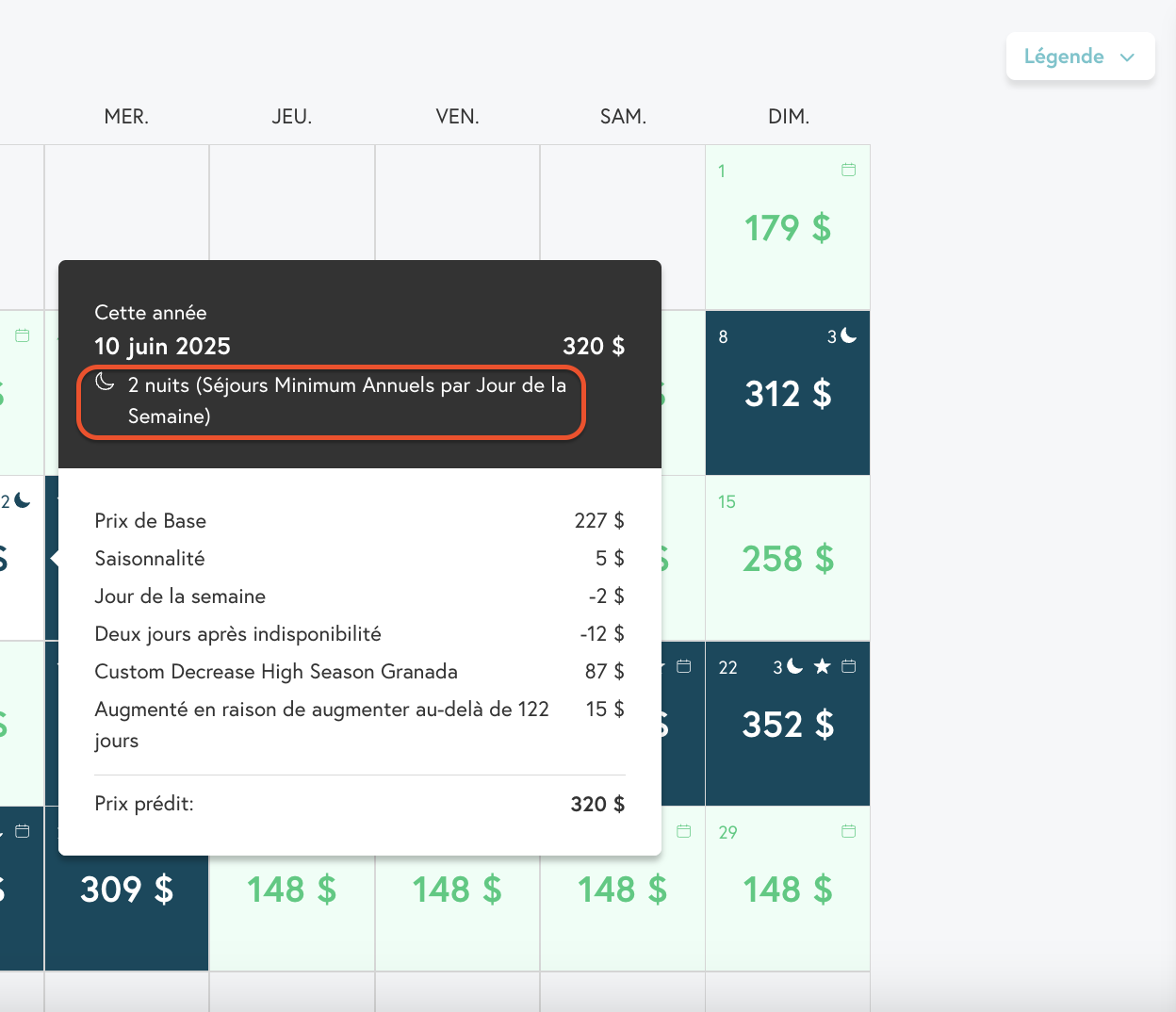Click the 'Prix de Base' row
The height and width of the screenshot is (1012, 1176).
[x=359, y=521]
